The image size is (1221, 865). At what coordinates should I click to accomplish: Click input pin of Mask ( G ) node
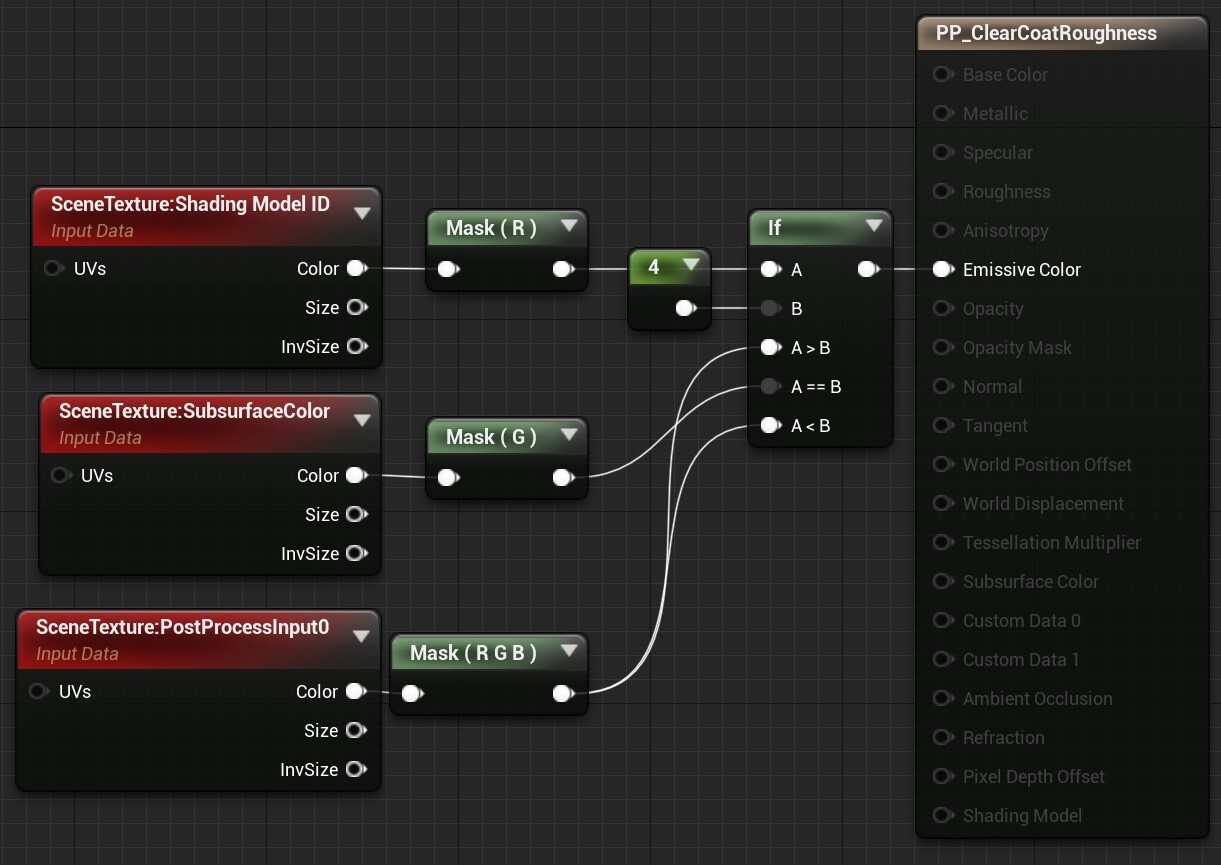(449, 478)
